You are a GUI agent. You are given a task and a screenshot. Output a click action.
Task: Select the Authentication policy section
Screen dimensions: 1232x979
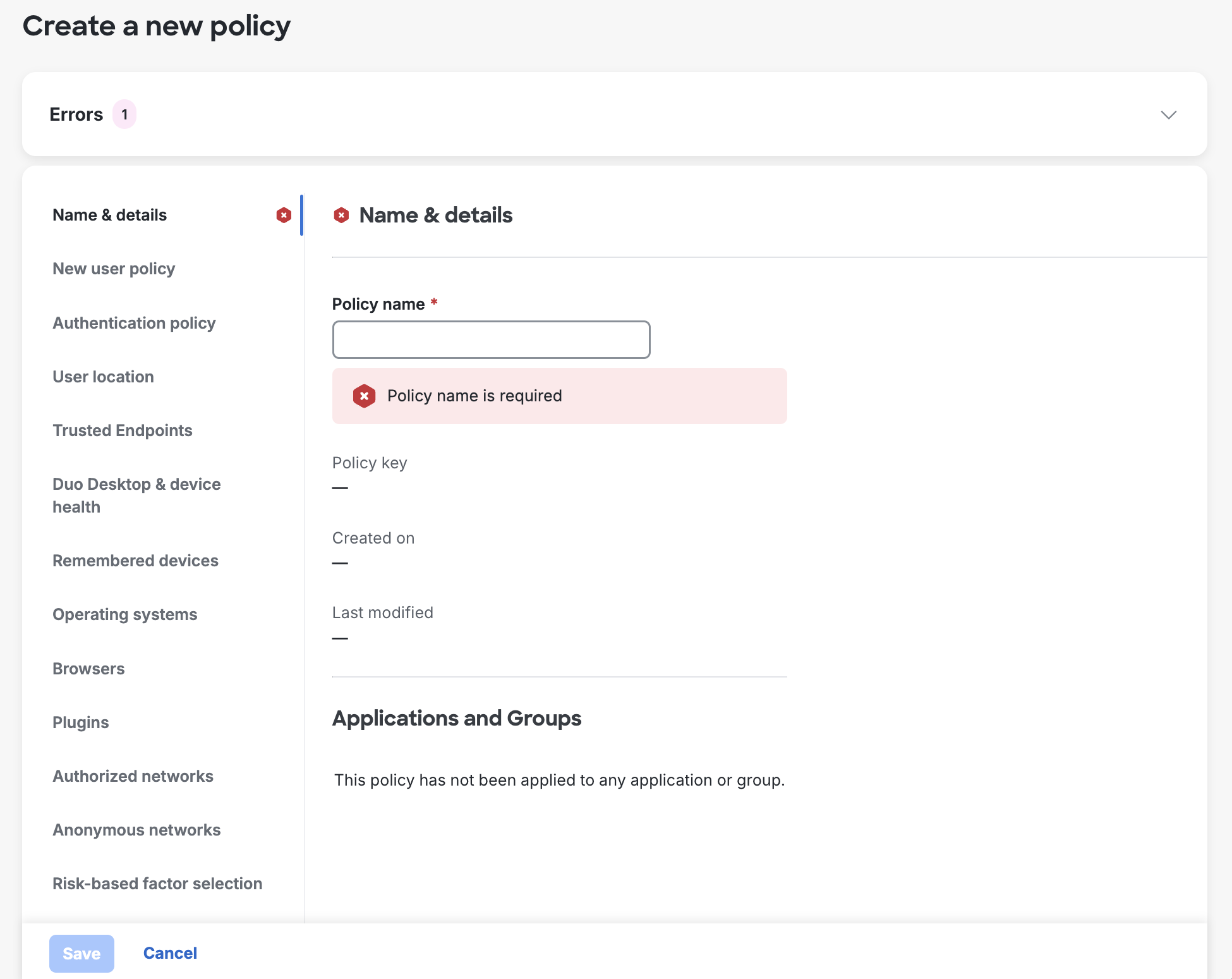point(134,323)
